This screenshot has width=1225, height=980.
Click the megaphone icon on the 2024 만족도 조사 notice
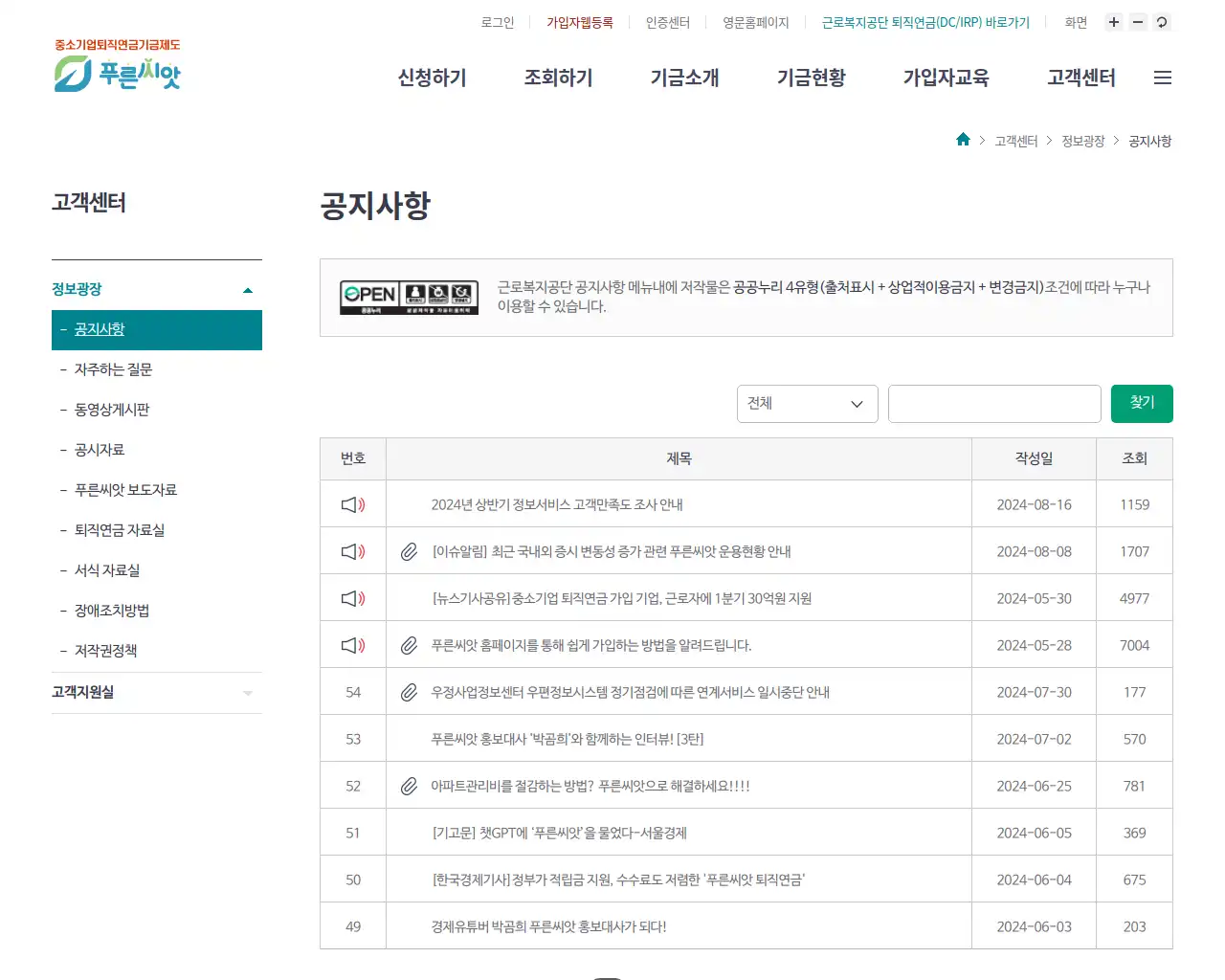352,504
